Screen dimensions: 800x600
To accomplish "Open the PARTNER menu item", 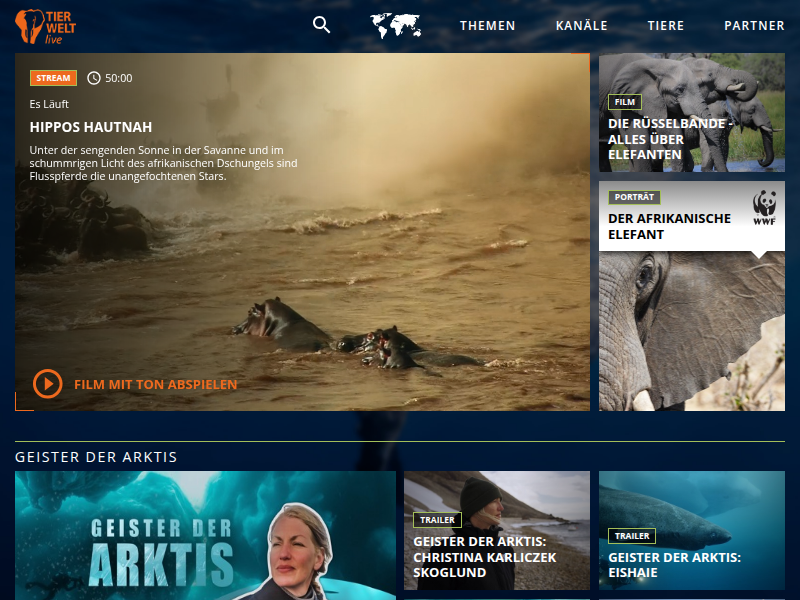I will 754,26.
